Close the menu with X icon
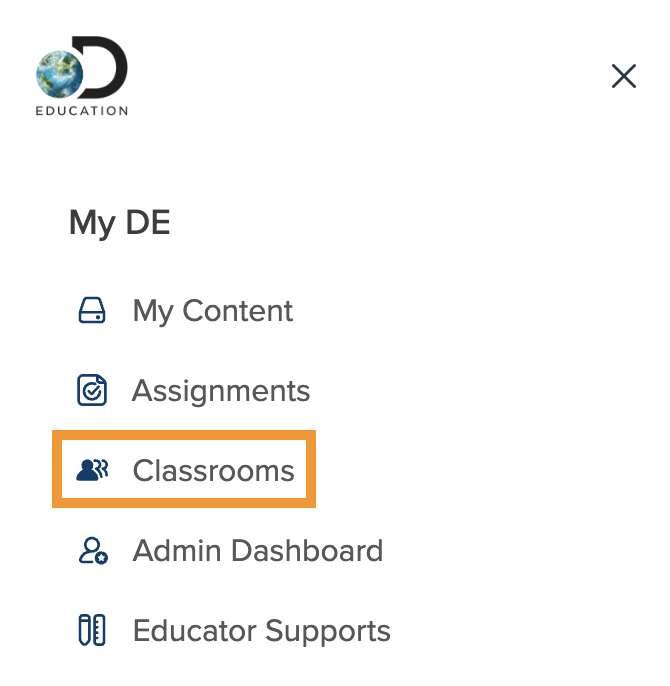Screen dimensions: 670x686 pyautogui.click(x=624, y=76)
